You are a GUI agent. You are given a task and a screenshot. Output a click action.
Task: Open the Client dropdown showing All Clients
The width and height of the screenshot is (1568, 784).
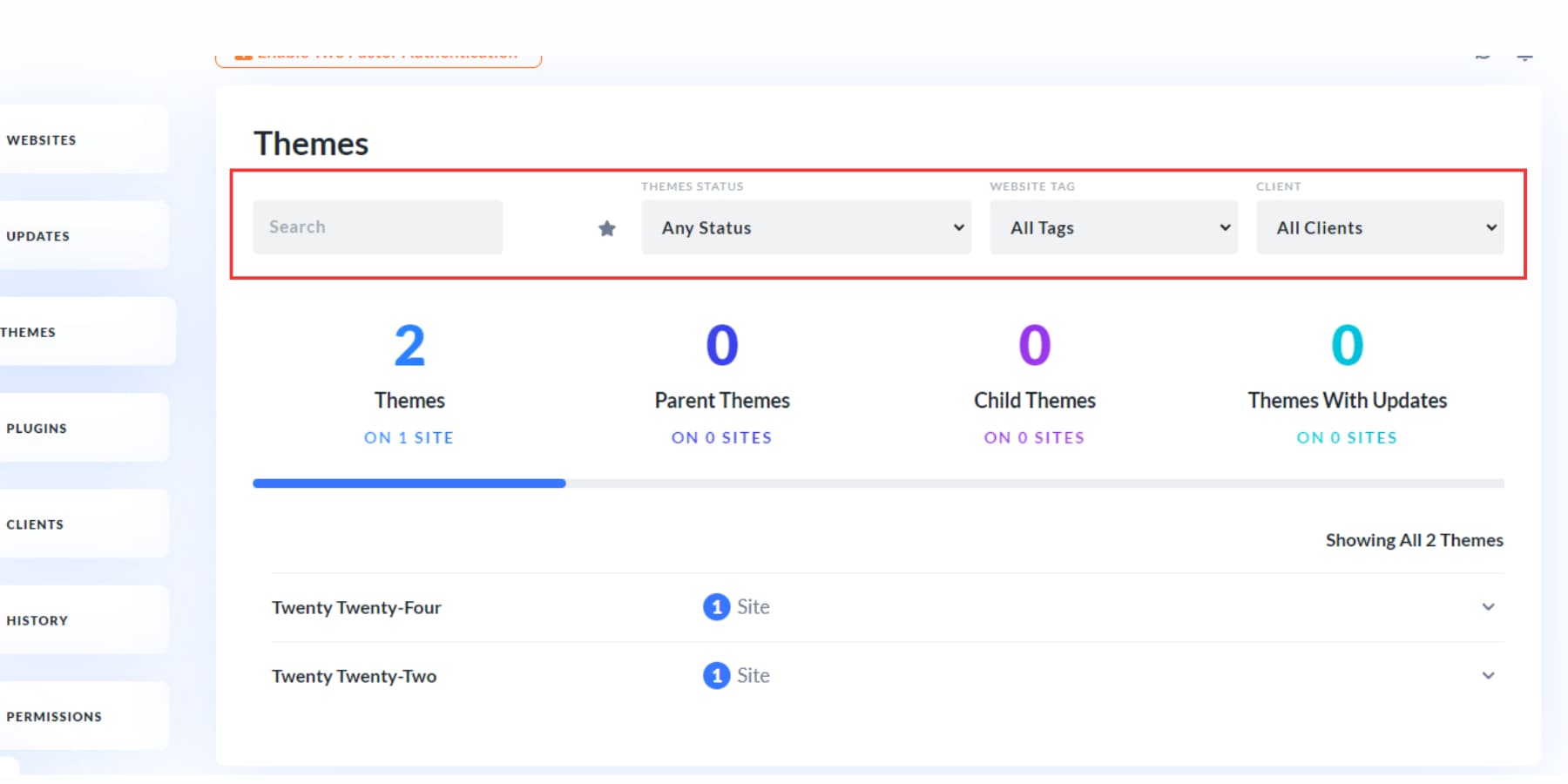tap(1380, 227)
